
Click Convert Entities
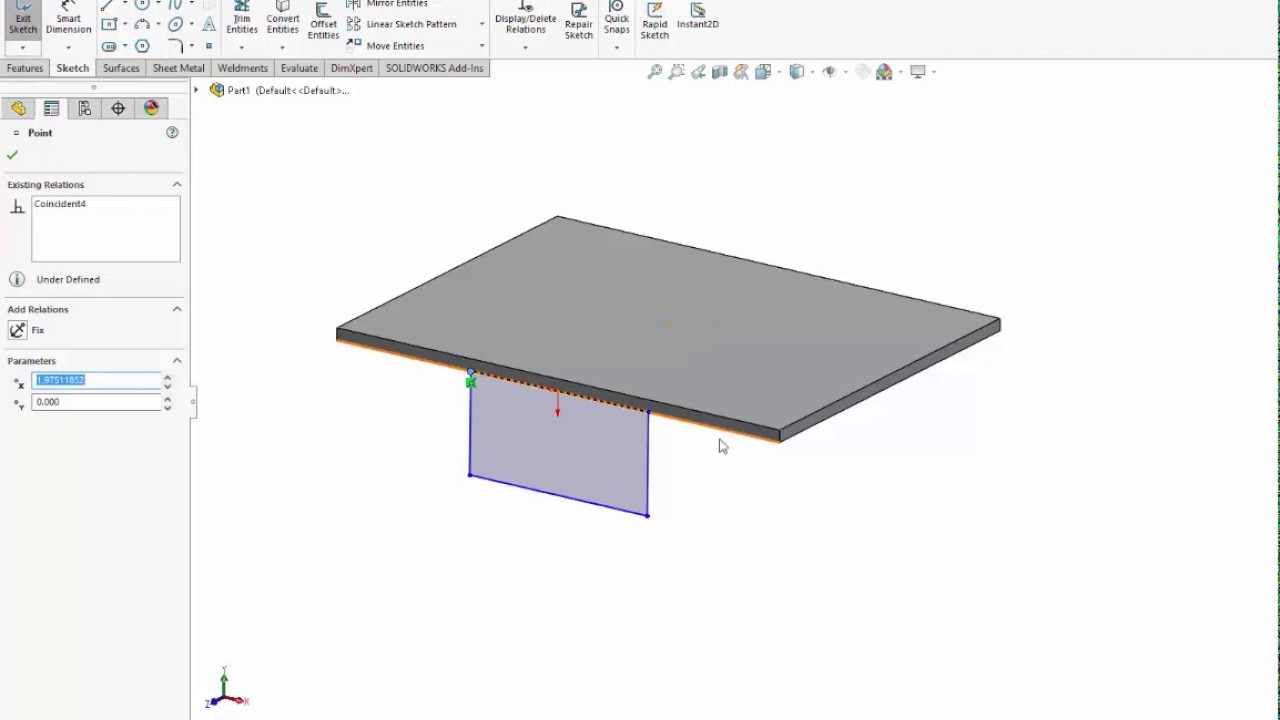(283, 19)
